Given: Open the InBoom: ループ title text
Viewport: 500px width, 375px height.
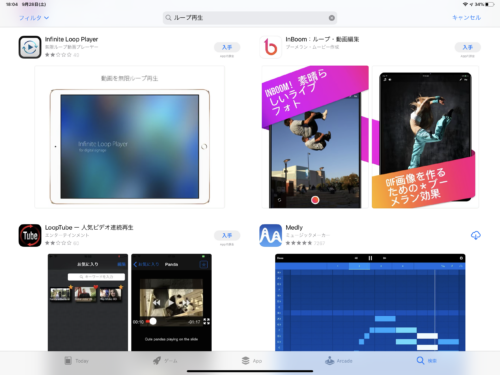Looking at the screenshot, I should click(x=322, y=39).
